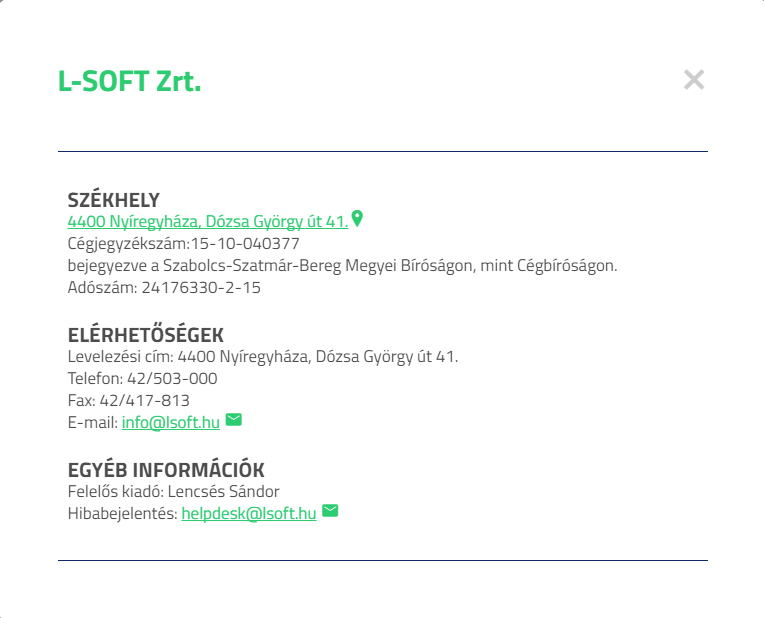Click the E-mail label text
The width and height of the screenshot is (764, 618).
click(x=92, y=422)
